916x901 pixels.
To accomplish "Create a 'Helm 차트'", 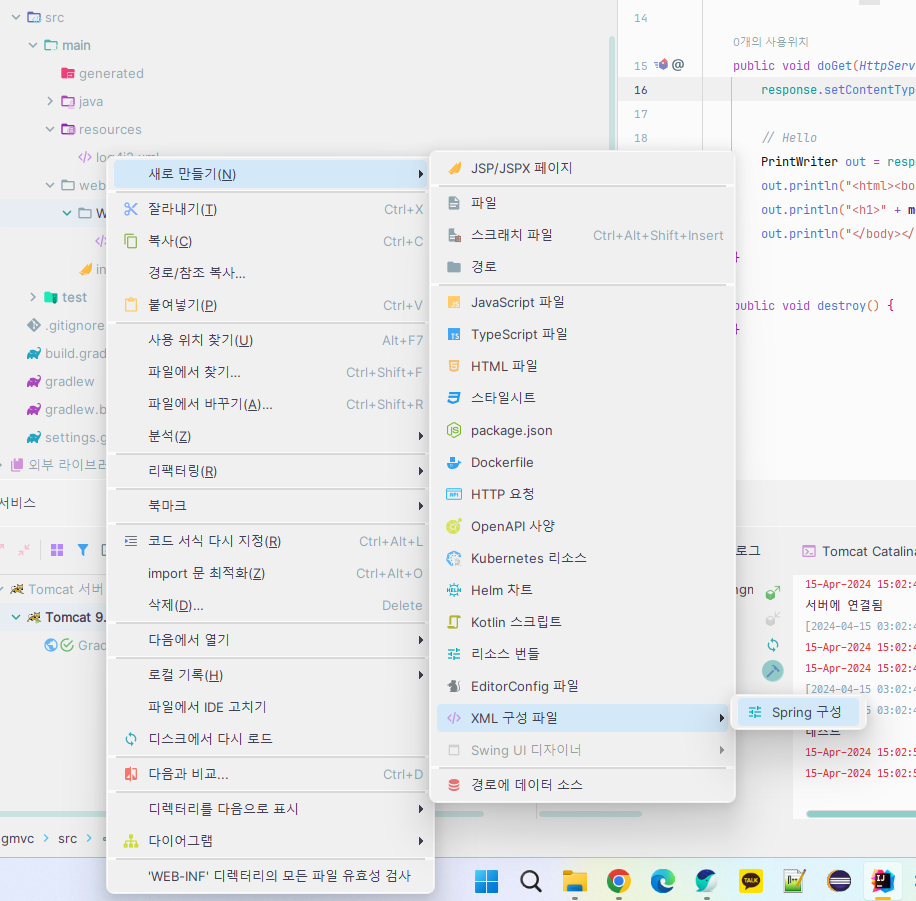I will (582, 590).
